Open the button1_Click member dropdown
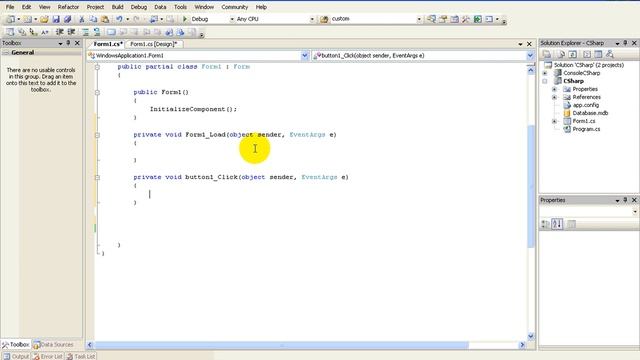This screenshot has width=640, height=360. coord(530,56)
